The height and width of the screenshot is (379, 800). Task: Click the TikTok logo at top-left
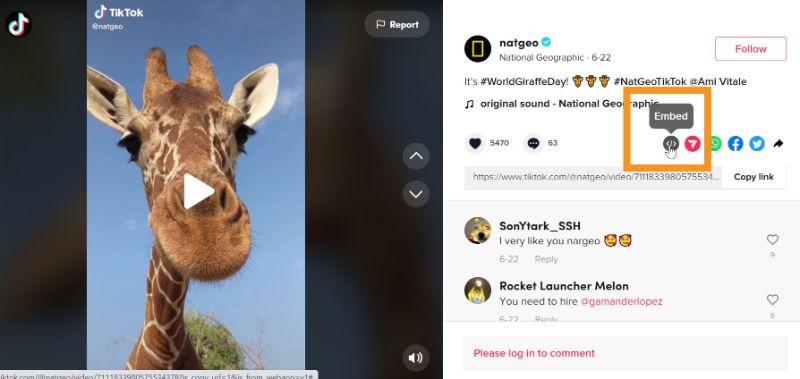pos(18,24)
